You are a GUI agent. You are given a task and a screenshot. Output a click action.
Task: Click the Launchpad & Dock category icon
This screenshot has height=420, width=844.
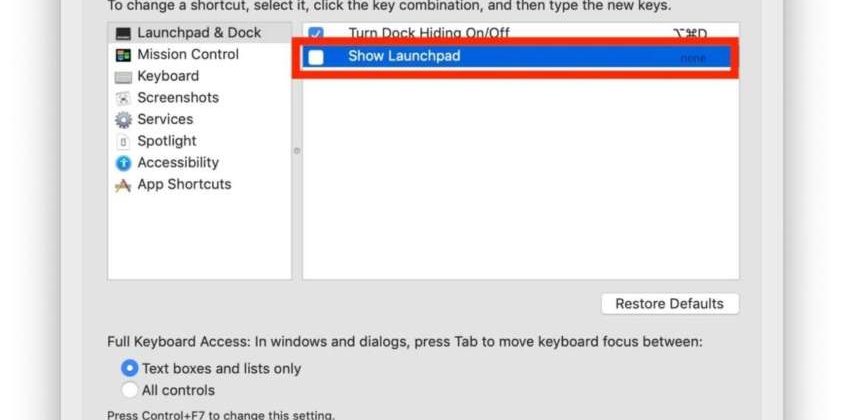[x=123, y=33]
